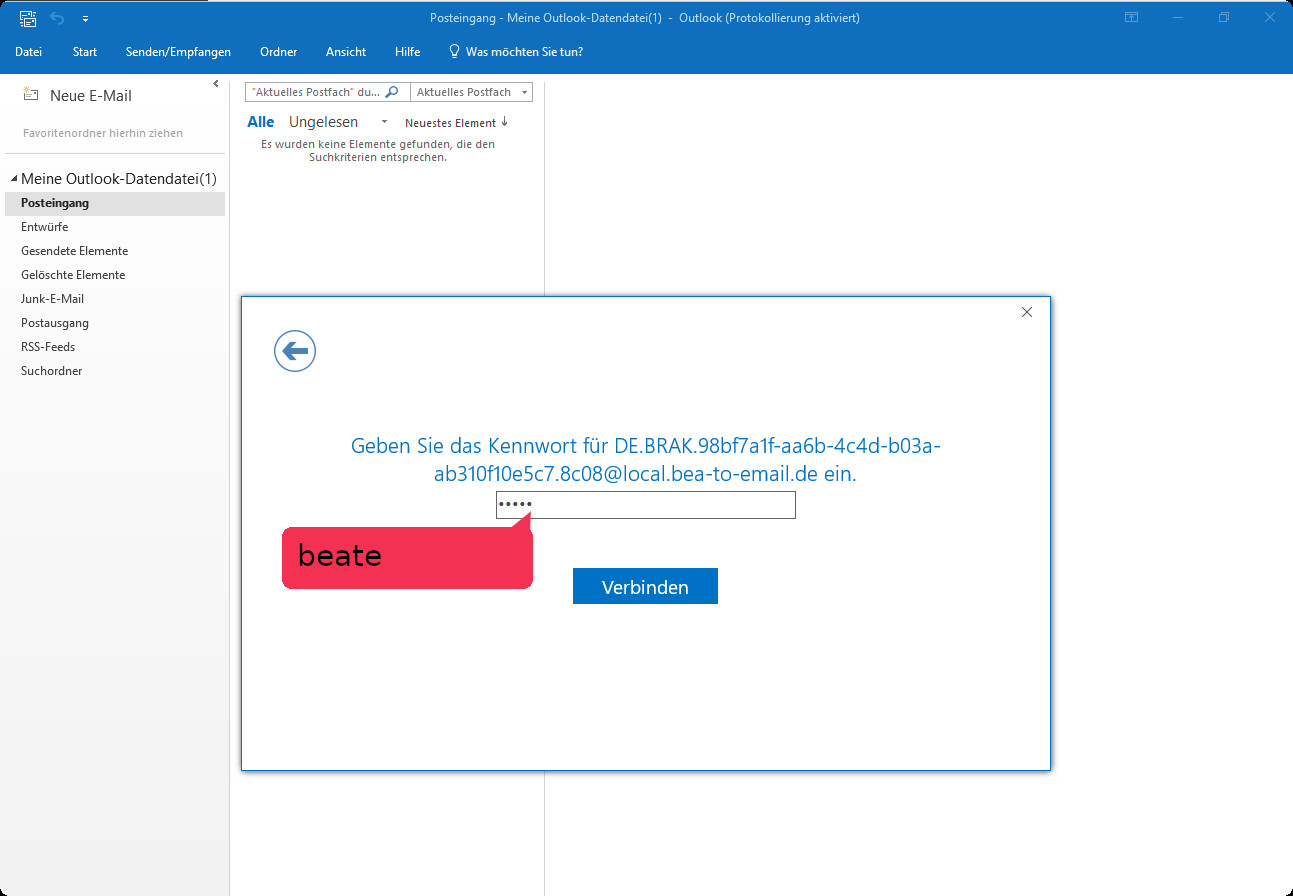The height and width of the screenshot is (896, 1293).
Task: Open the Senden/Empfangen tab
Action: click(178, 52)
